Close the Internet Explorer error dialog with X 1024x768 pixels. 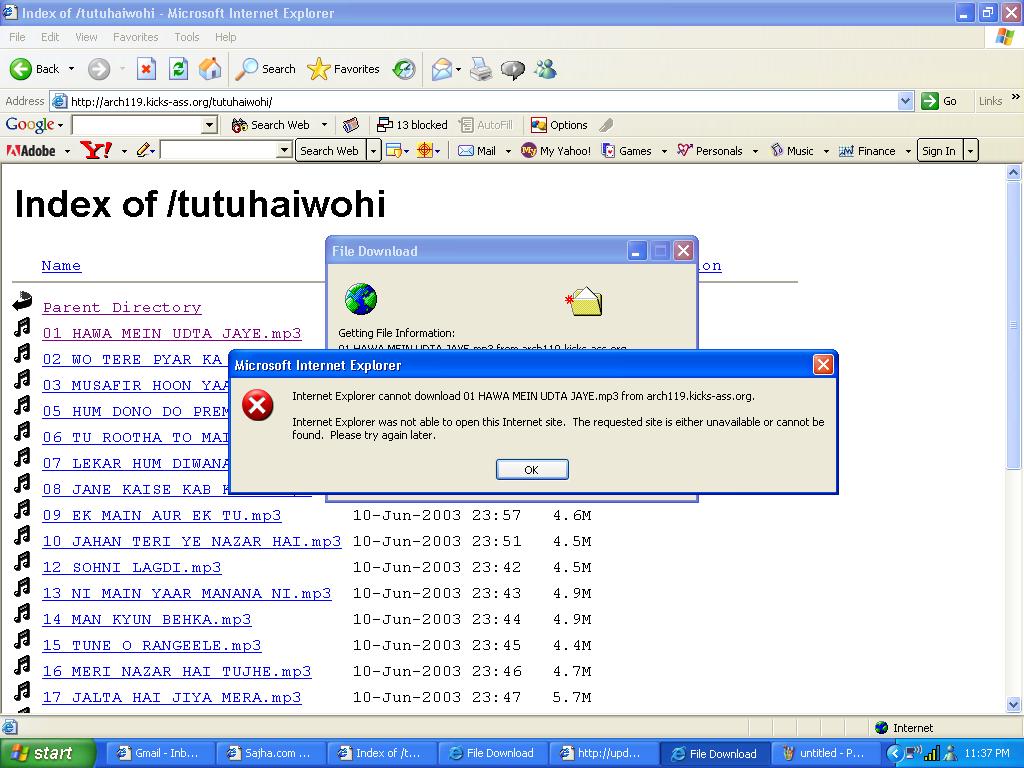click(823, 365)
